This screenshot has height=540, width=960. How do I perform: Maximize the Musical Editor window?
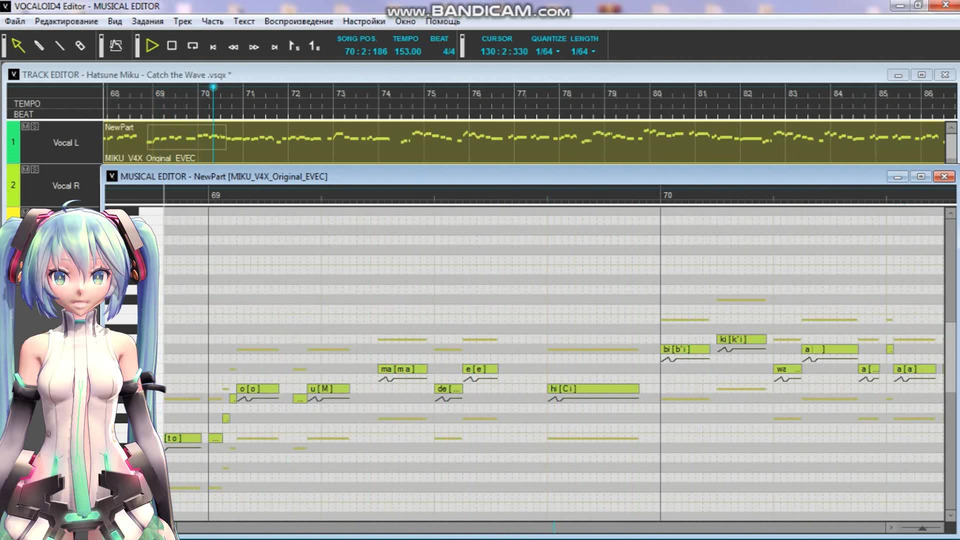tap(921, 176)
